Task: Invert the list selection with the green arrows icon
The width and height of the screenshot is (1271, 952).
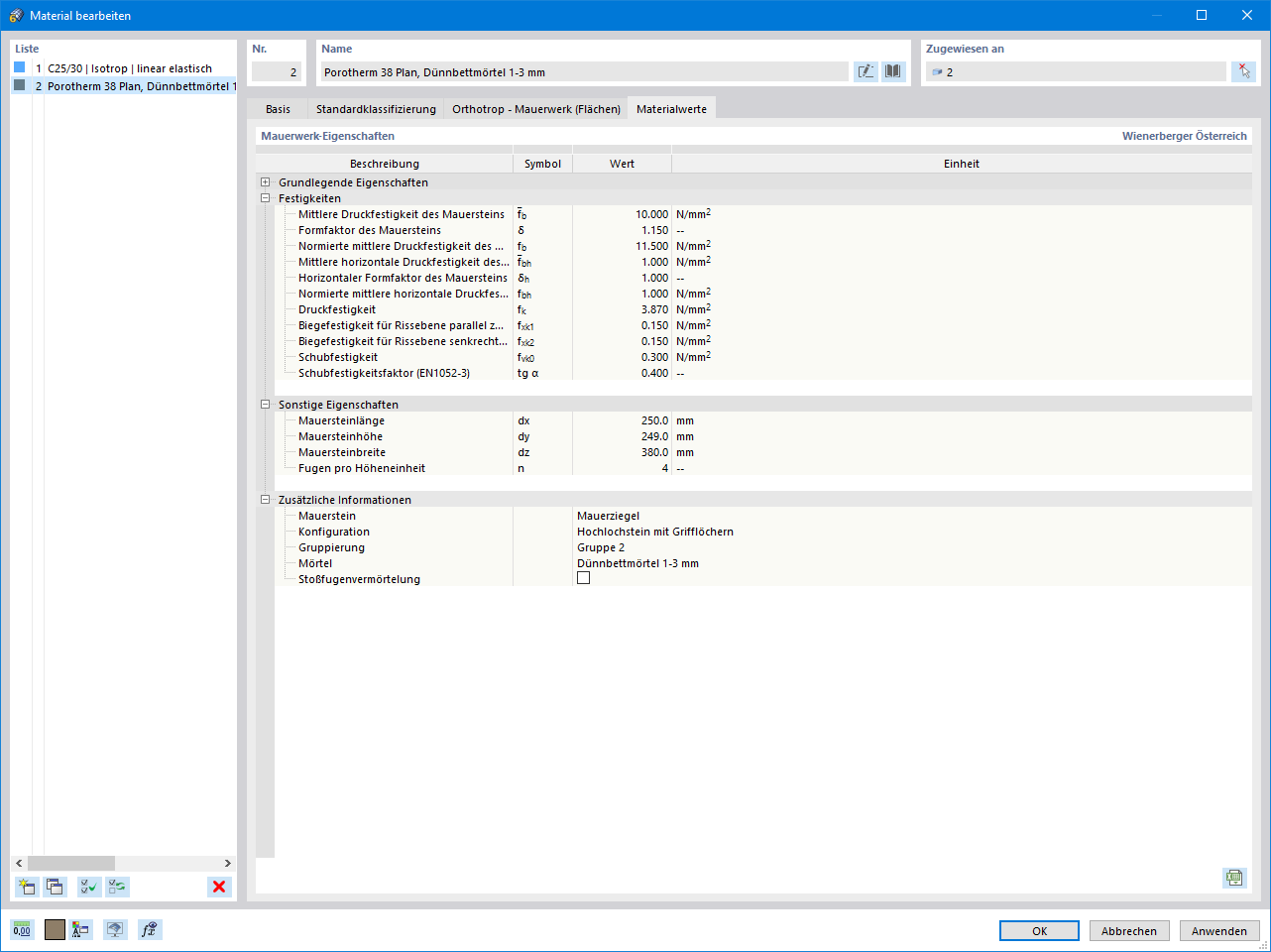Action: coord(118,887)
